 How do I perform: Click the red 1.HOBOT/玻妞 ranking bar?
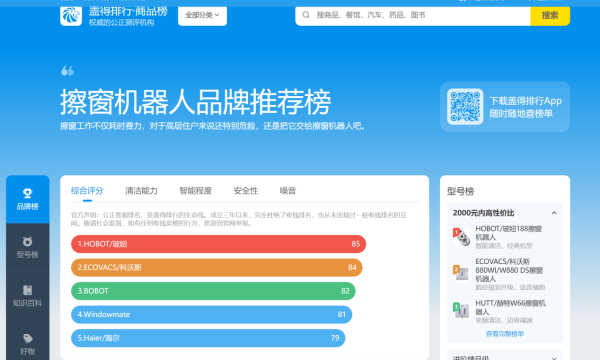[x=218, y=244]
